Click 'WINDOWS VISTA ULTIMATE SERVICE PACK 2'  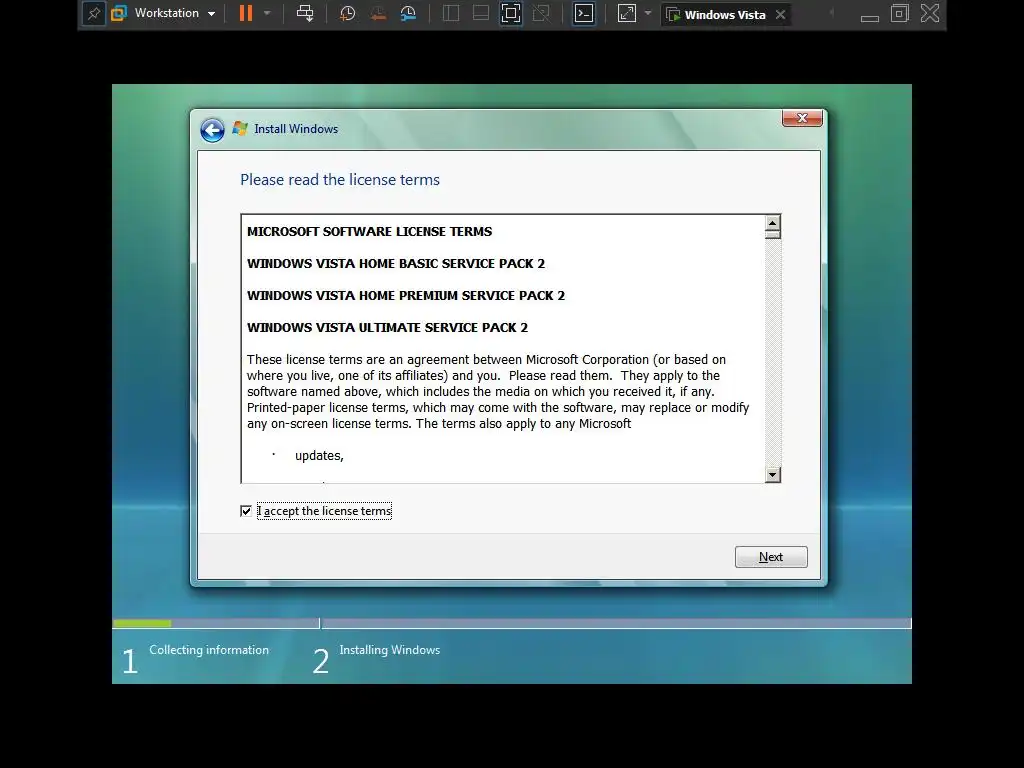click(x=387, y=327)
